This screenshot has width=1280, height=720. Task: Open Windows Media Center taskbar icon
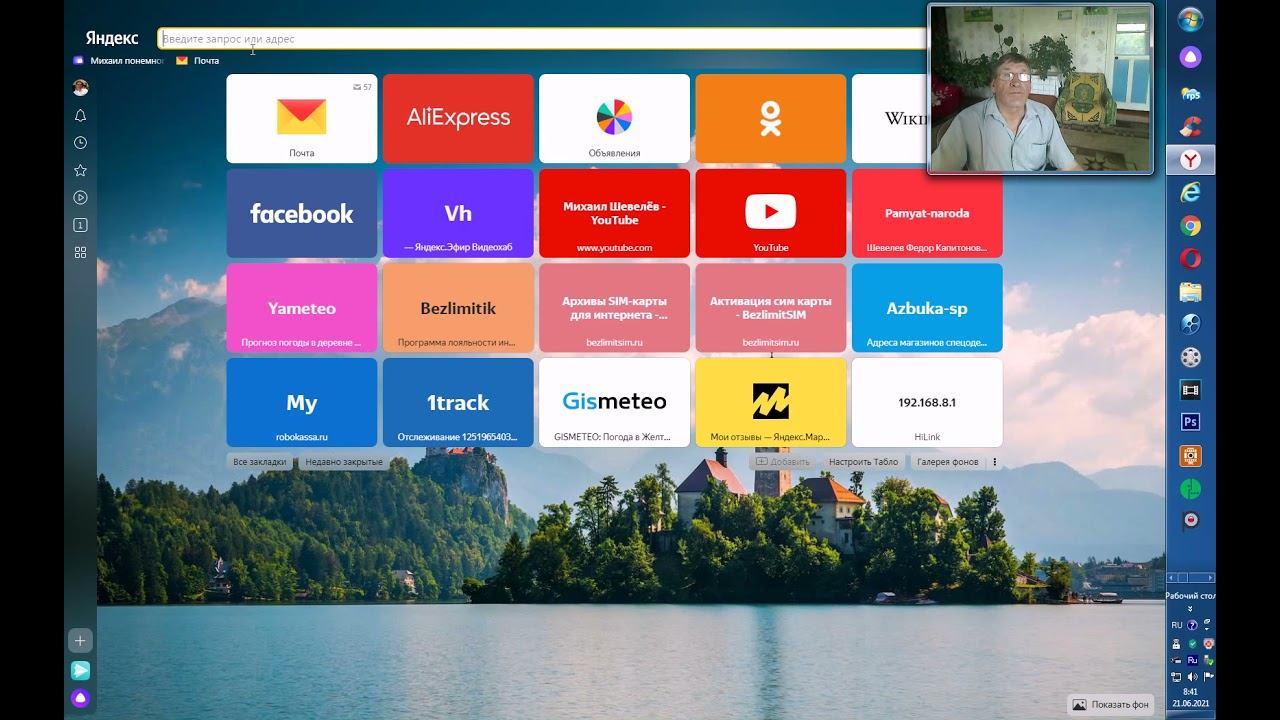coord(1190,324)
